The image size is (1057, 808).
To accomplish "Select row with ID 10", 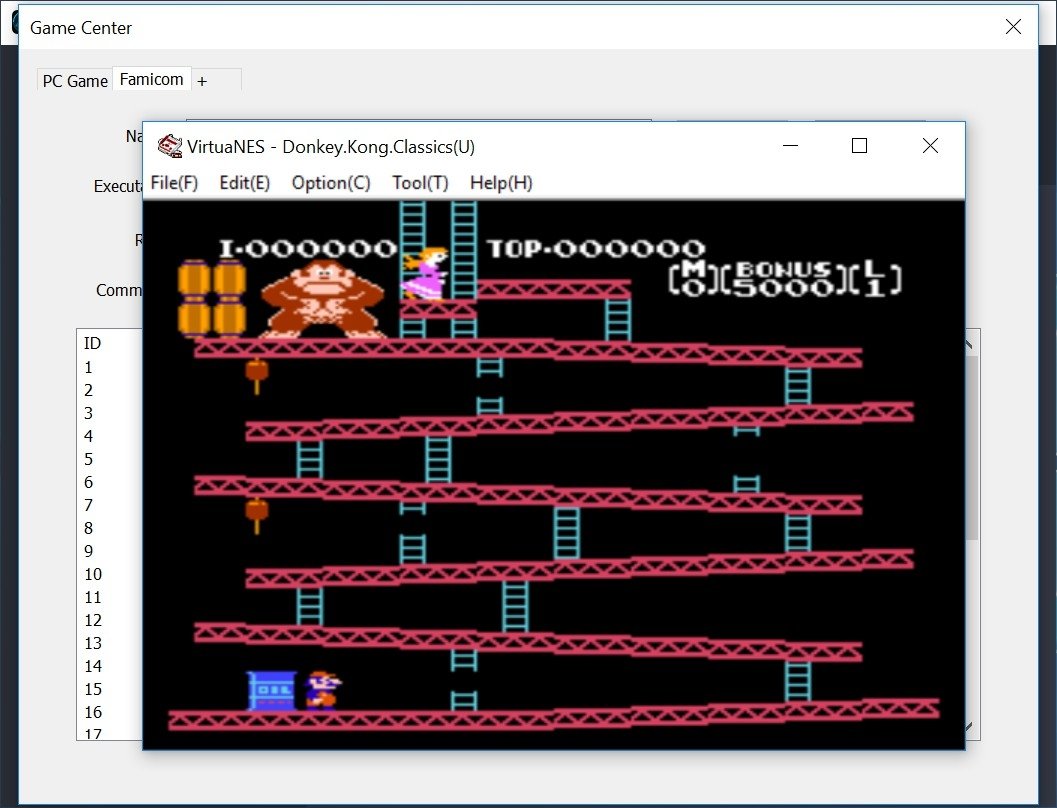I will pyautogui.click(x=93, y=574).
